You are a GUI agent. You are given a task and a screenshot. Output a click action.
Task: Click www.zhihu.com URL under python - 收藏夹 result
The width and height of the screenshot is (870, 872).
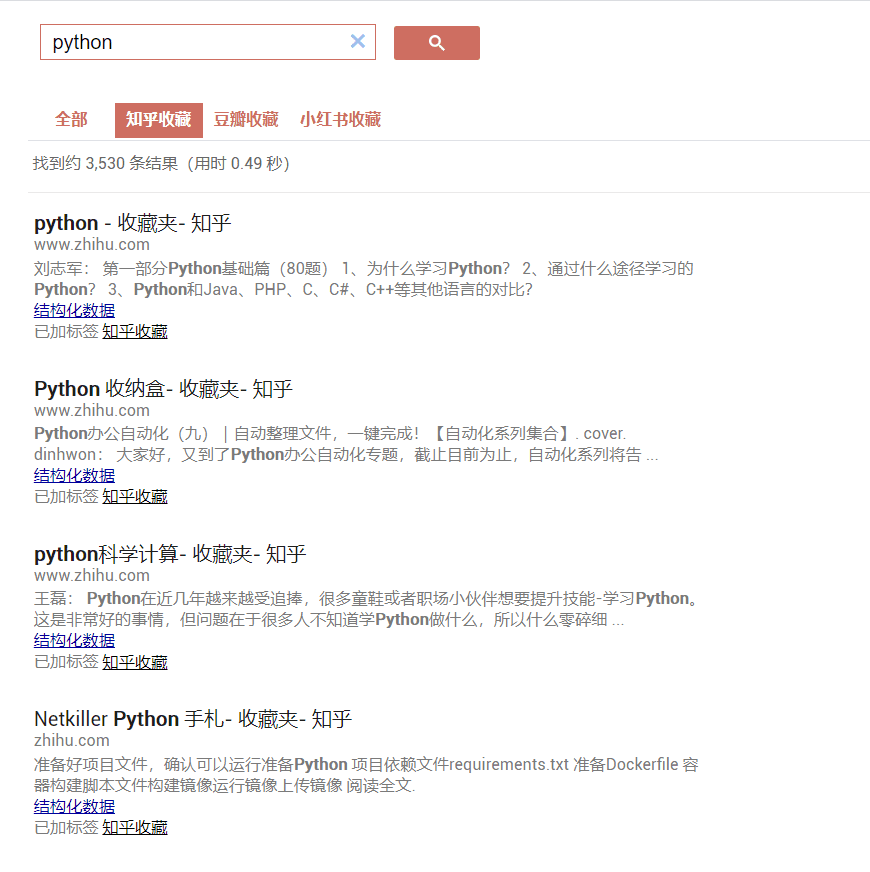92,245
